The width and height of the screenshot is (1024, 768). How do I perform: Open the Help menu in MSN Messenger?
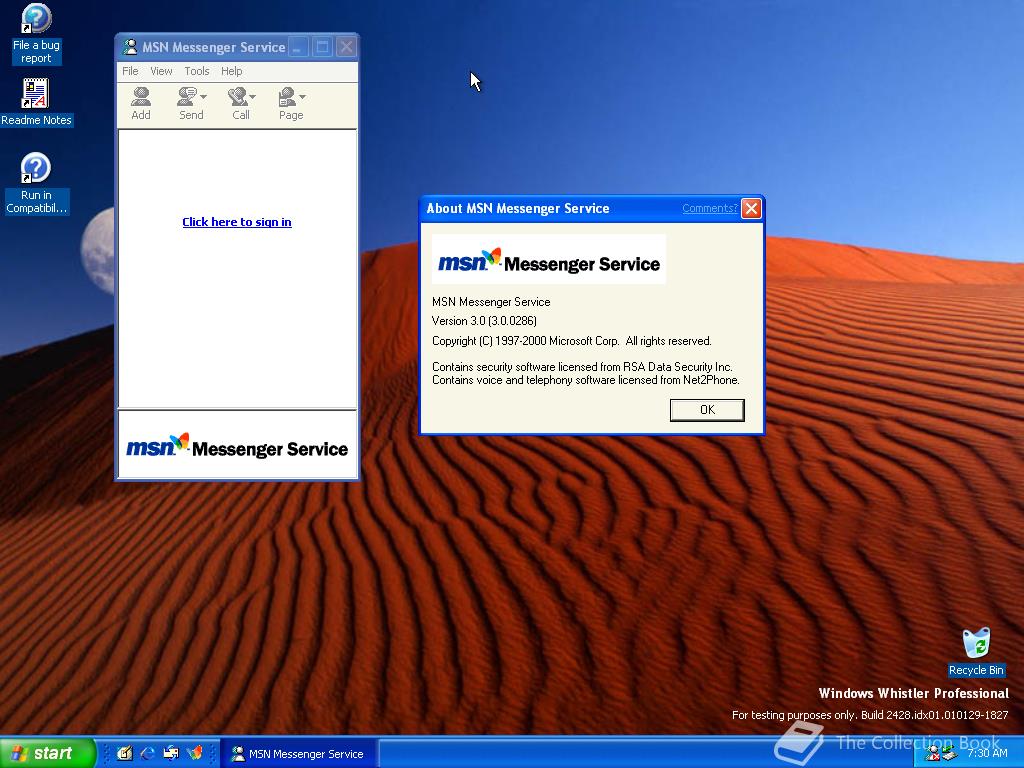tap(231, 71)
